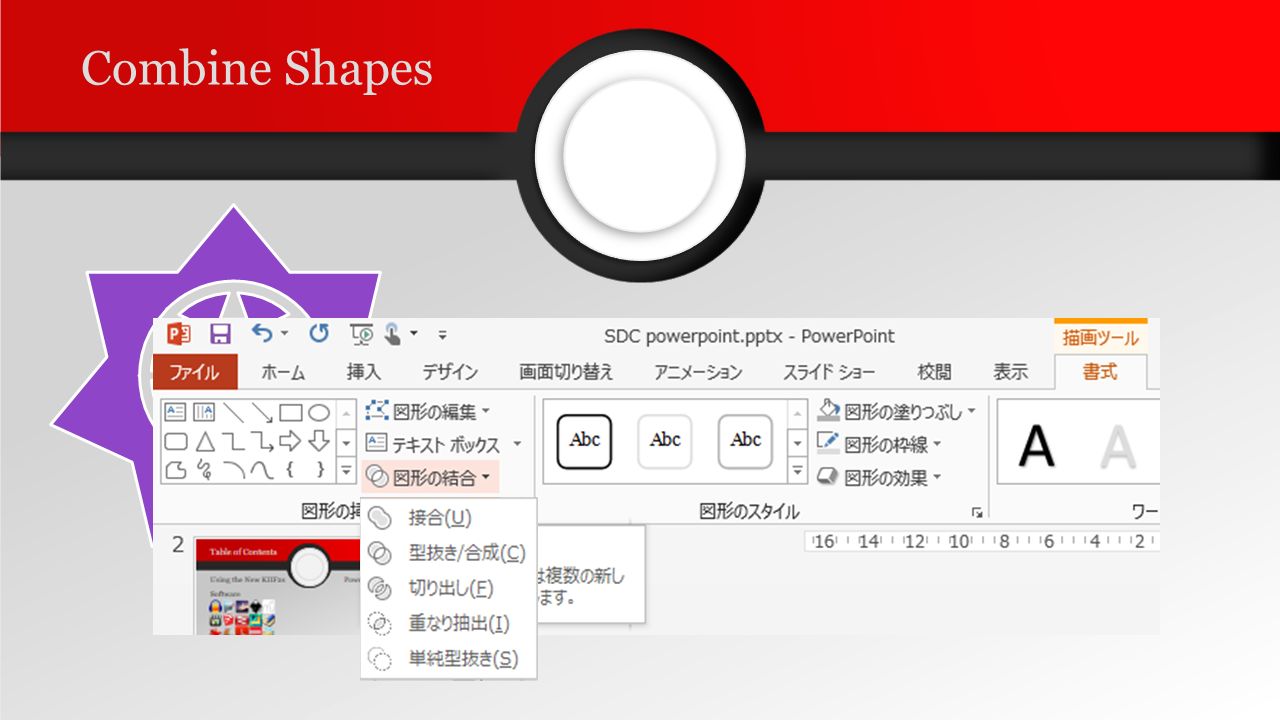Apply the light outline Abc shape style
This screenshot has height=720, width=1280.
(665, 441)
